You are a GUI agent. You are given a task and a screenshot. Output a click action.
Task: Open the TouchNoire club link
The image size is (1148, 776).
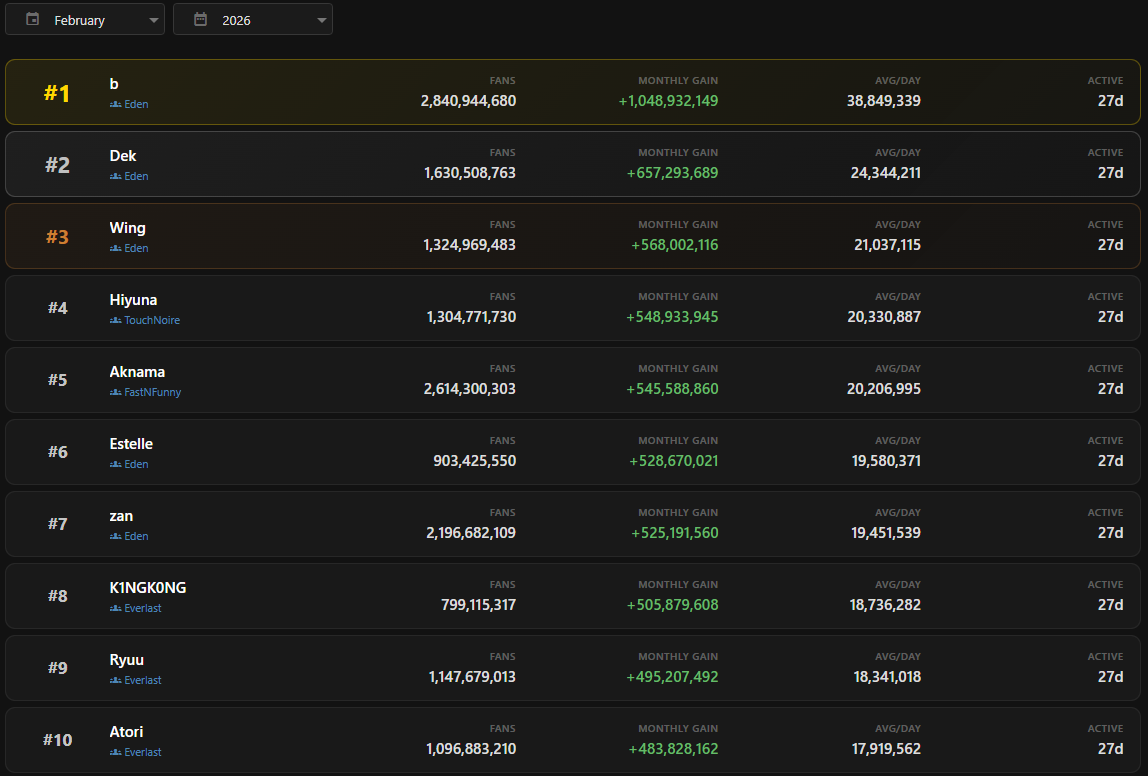pos(152,321)
